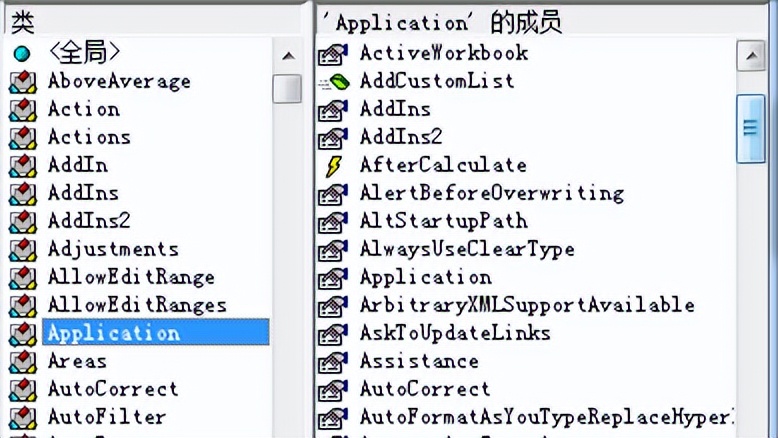Select the AlertBeforeOverwriting member
The image size is (778, 438).
click(492, 194)
